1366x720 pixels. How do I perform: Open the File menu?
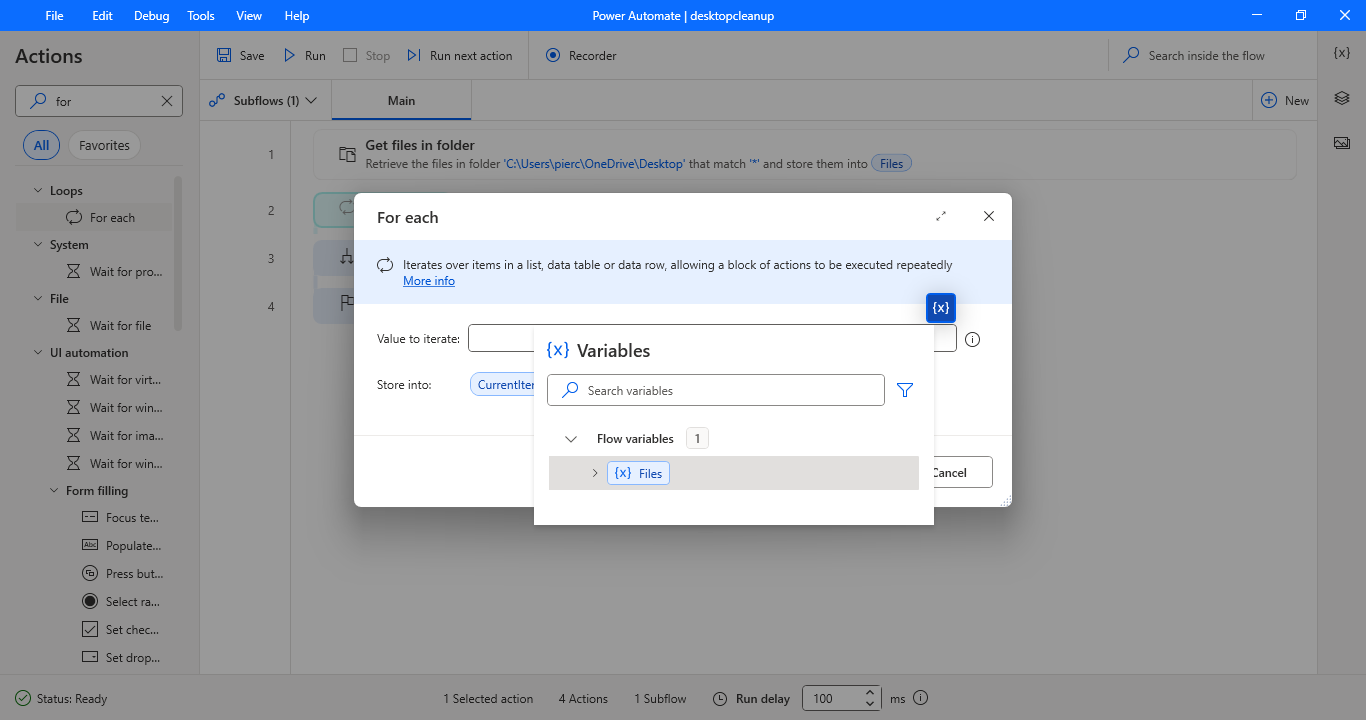click(x=54, y=16)
